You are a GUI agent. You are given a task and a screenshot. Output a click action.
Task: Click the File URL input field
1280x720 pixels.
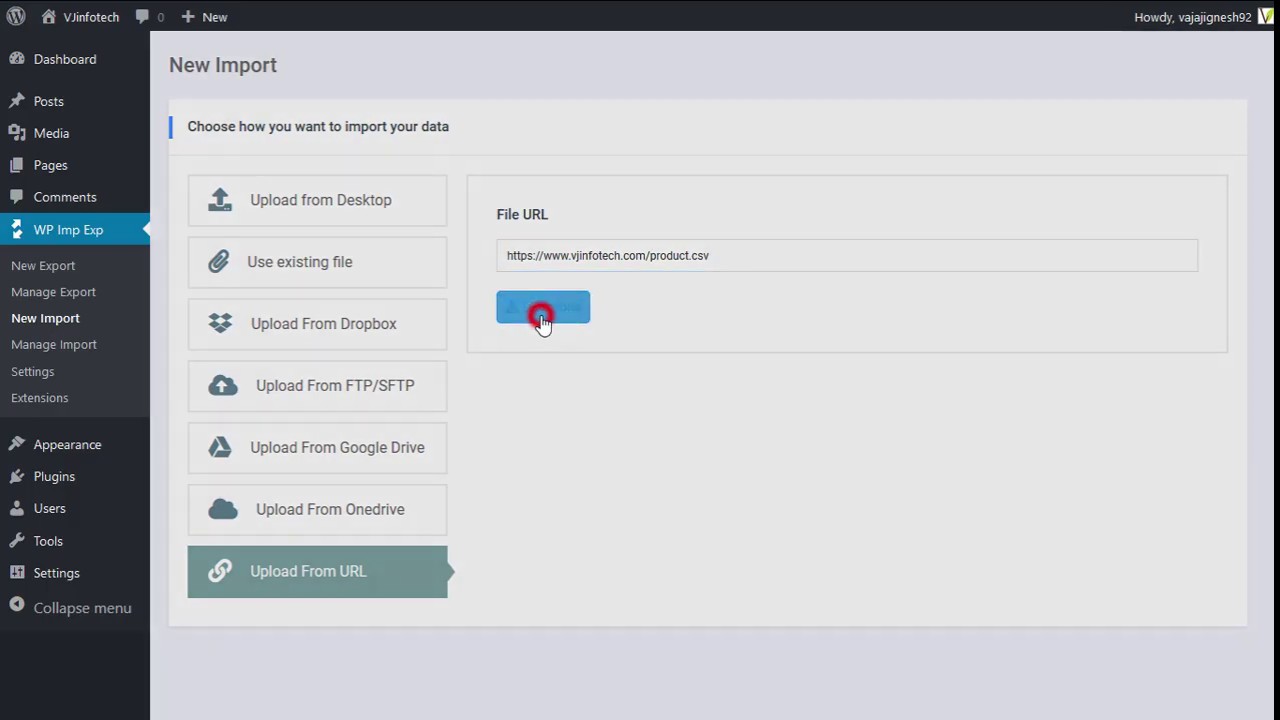[847, 255]
